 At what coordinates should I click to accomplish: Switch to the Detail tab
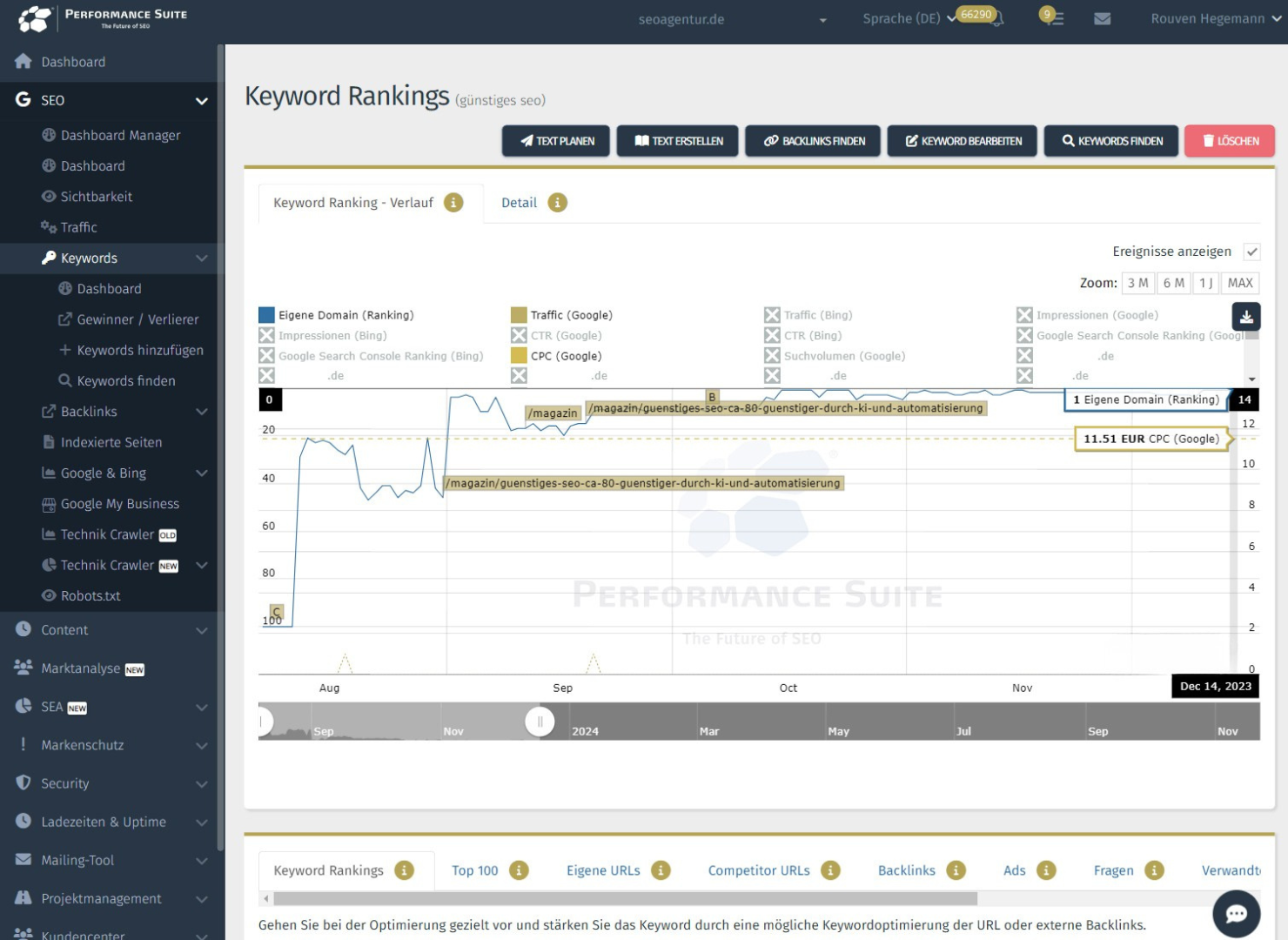tap(519, 203)
